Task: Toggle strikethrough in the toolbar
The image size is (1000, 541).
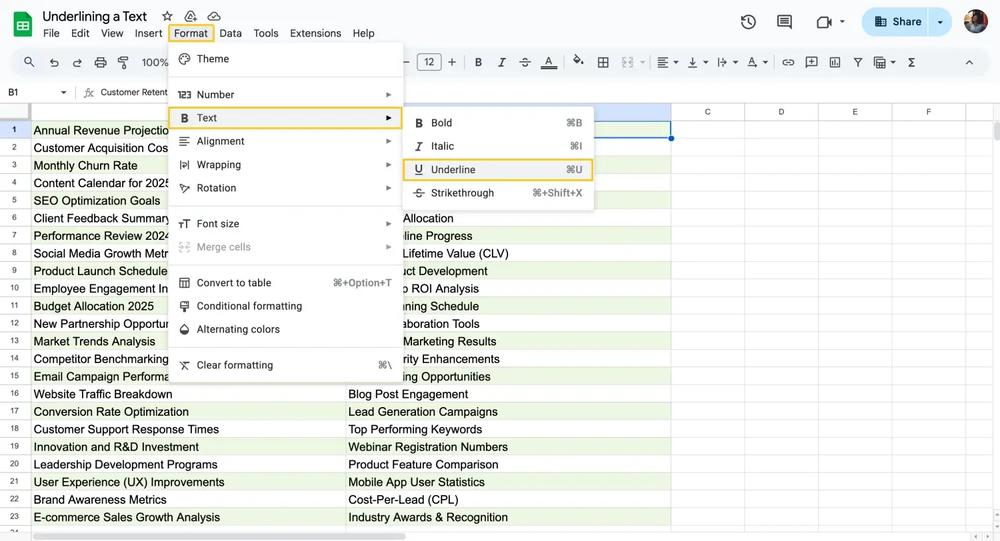Action: coord(525,62)
